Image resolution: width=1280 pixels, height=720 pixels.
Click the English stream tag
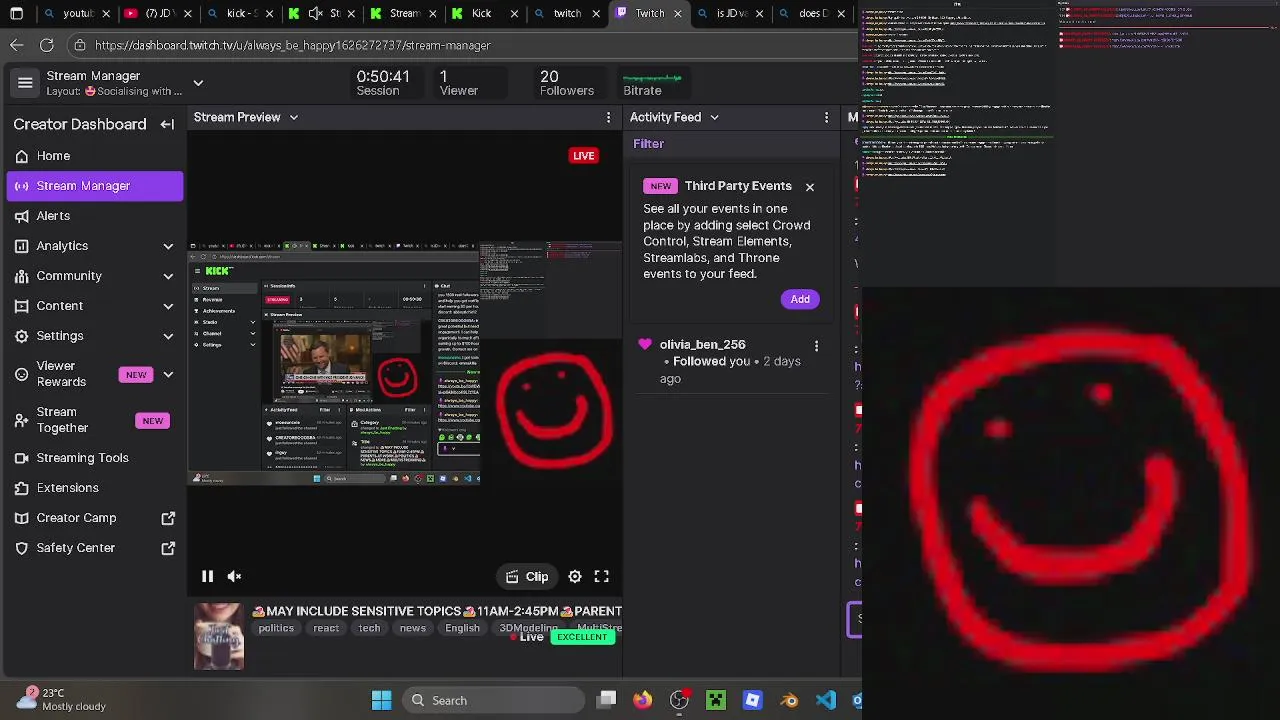coord(462,628)
